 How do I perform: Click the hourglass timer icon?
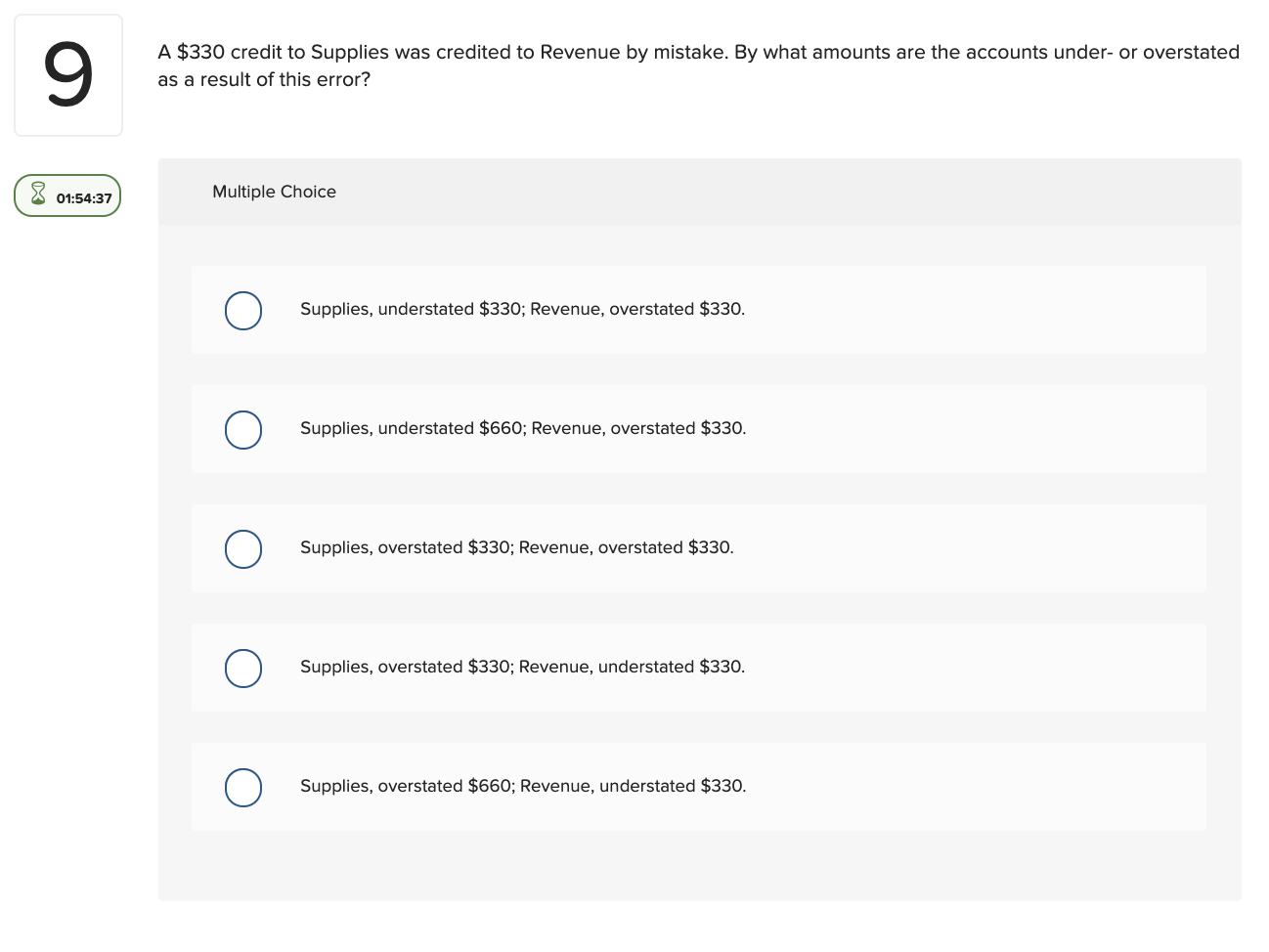37,195
